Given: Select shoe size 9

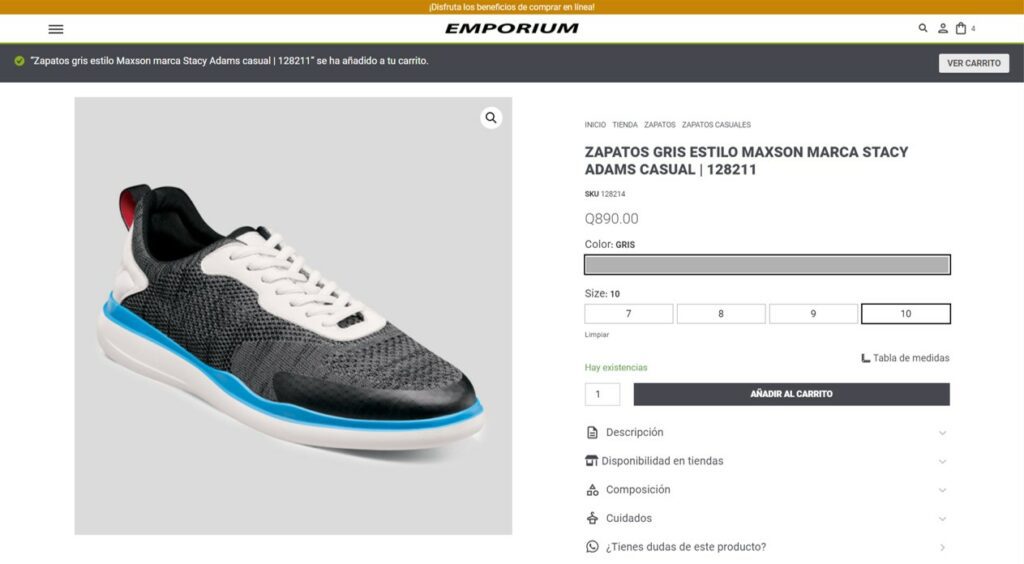Looking at the screenshot, I should pos(813,313).
